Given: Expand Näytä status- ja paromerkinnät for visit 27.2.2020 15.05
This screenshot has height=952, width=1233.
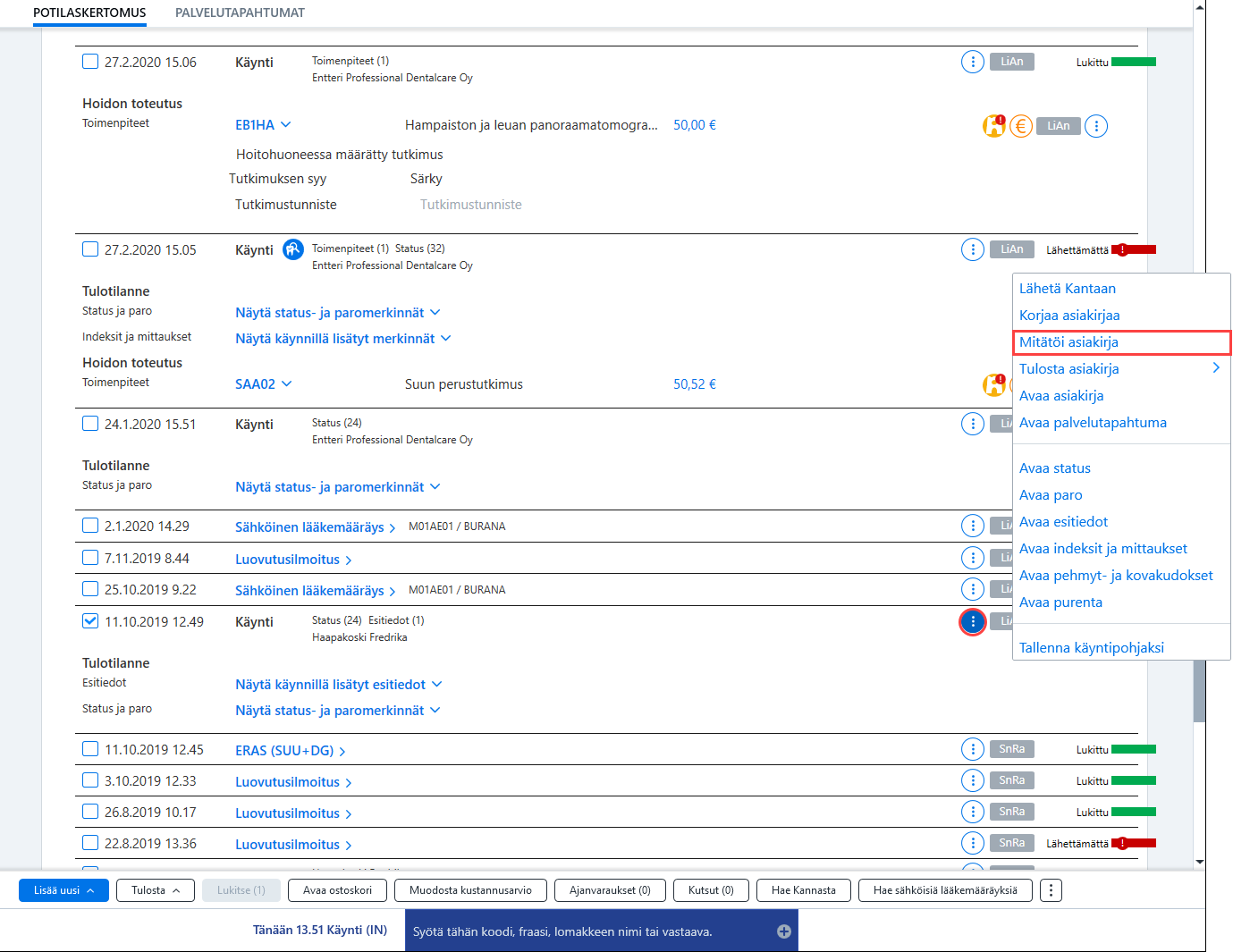Looking at the screenshot, I should [338, 313].
